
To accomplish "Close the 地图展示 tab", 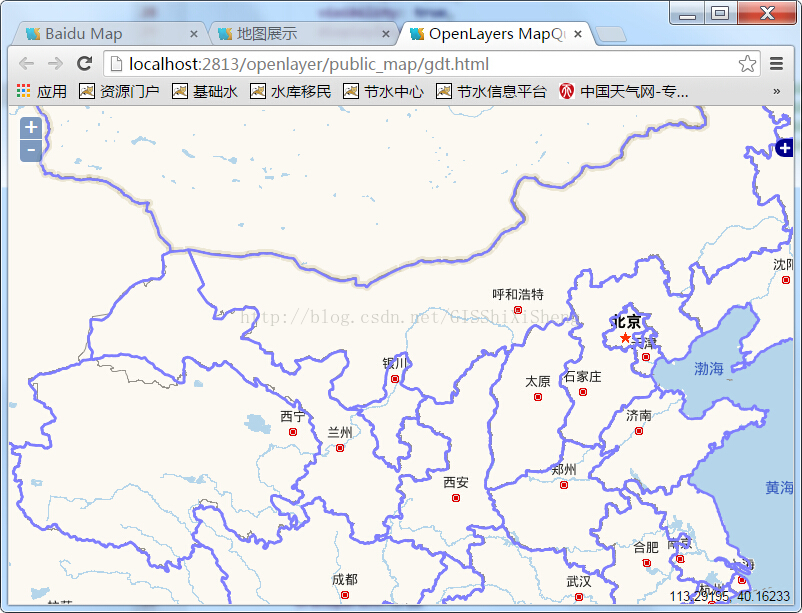I will click(386, 34).
